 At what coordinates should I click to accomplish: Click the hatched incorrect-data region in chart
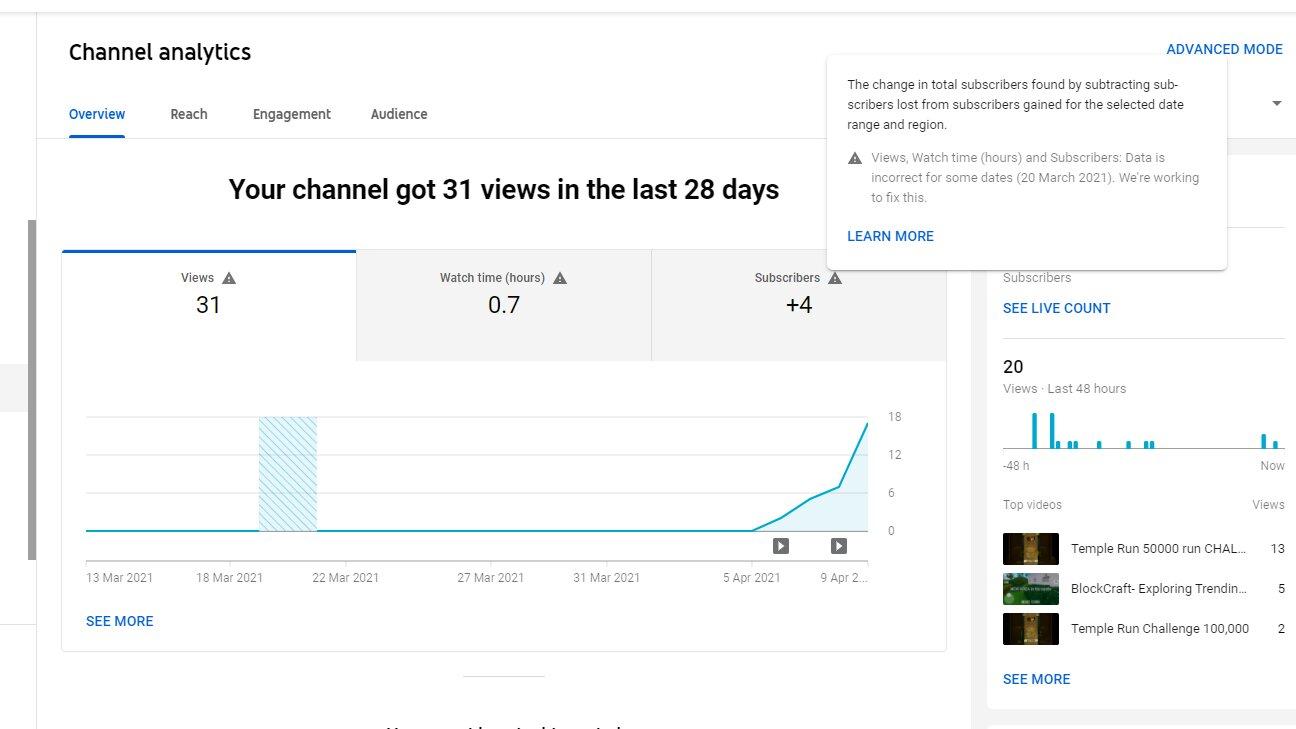(288, 474)
